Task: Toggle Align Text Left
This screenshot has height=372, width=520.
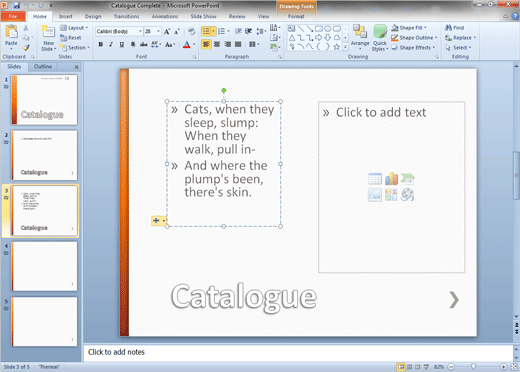Action: click(206, 44)
